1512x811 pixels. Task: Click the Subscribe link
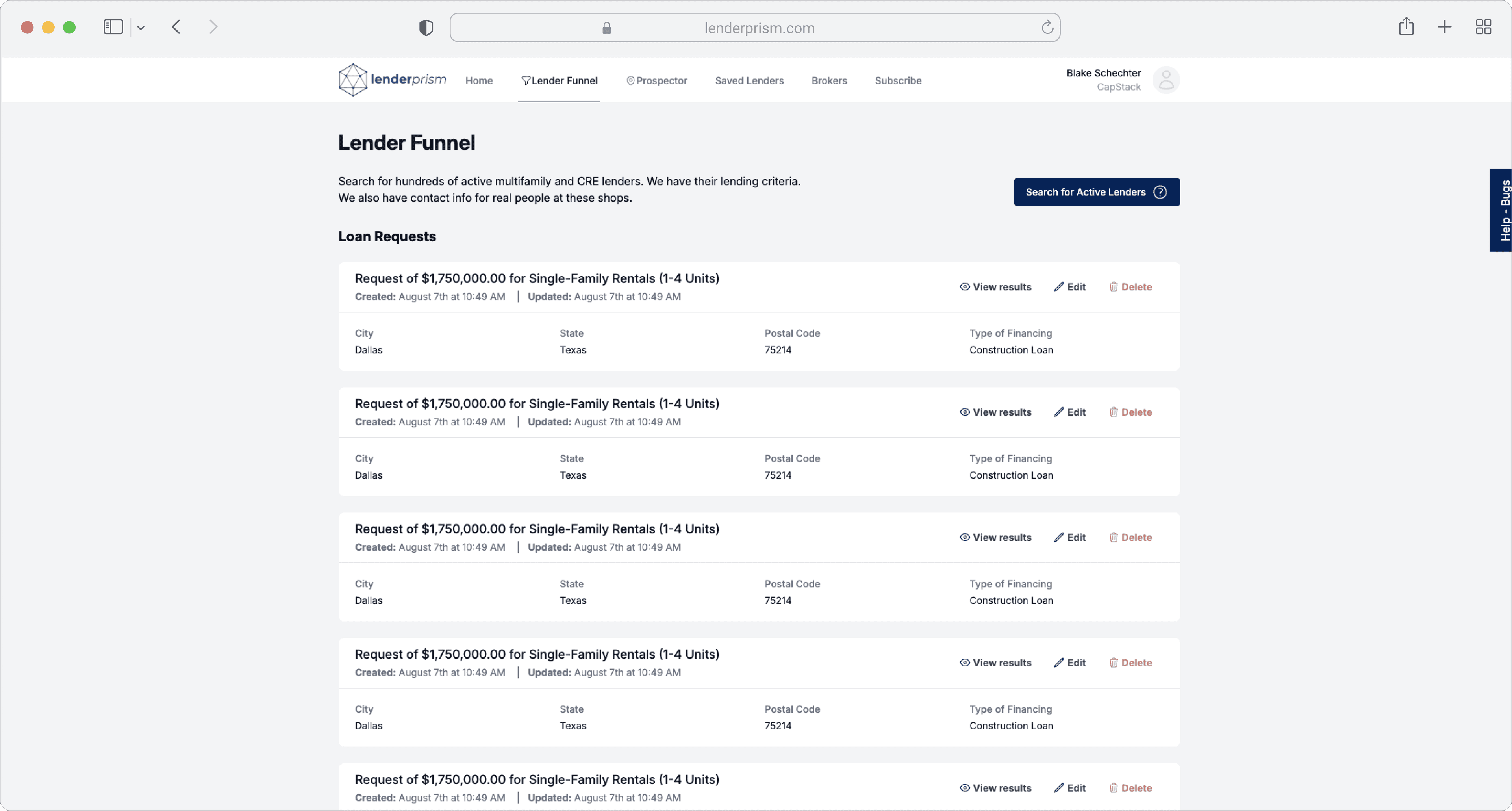click(898, 80)
